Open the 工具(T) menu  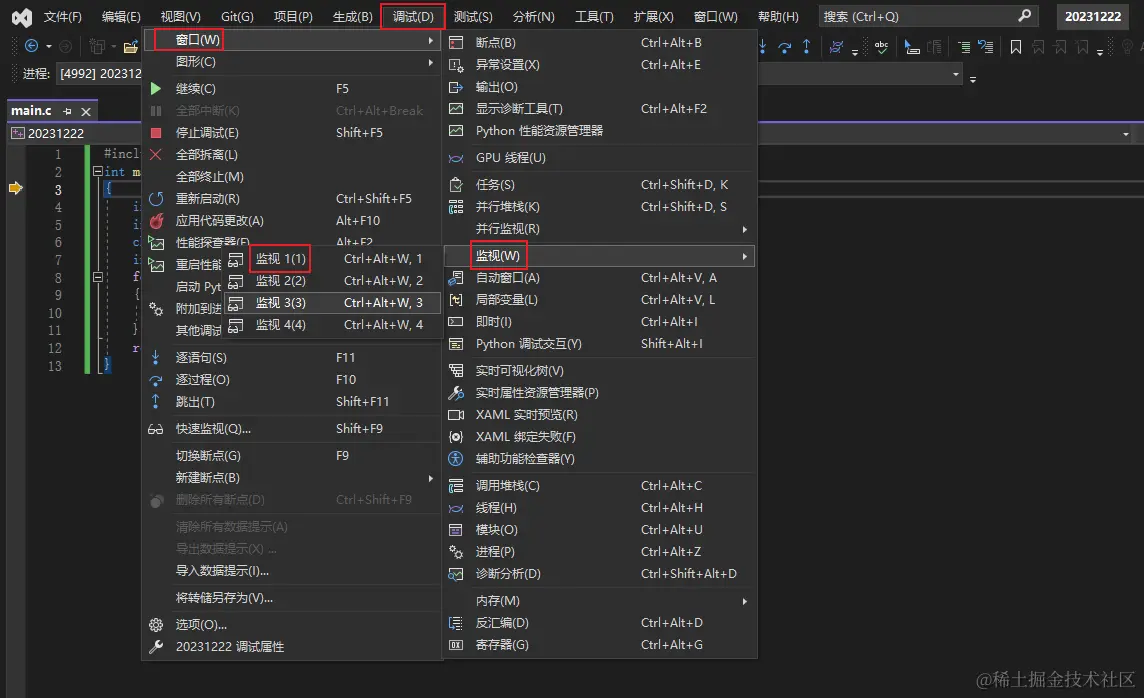tap(594, 17)
